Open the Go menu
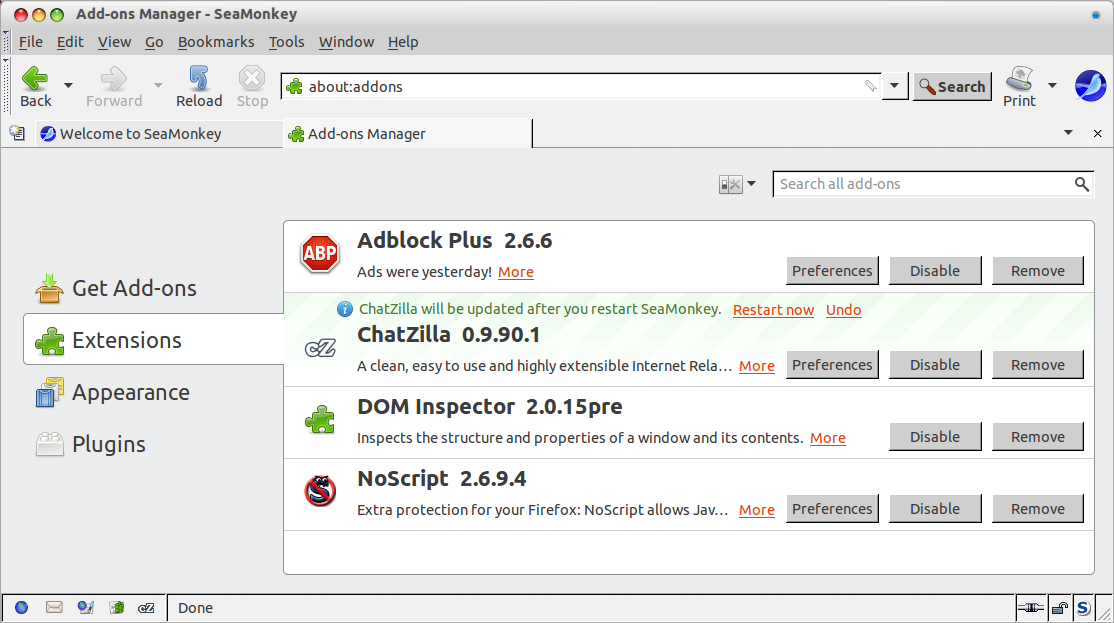1114x623 pixels. pos(154,42)
